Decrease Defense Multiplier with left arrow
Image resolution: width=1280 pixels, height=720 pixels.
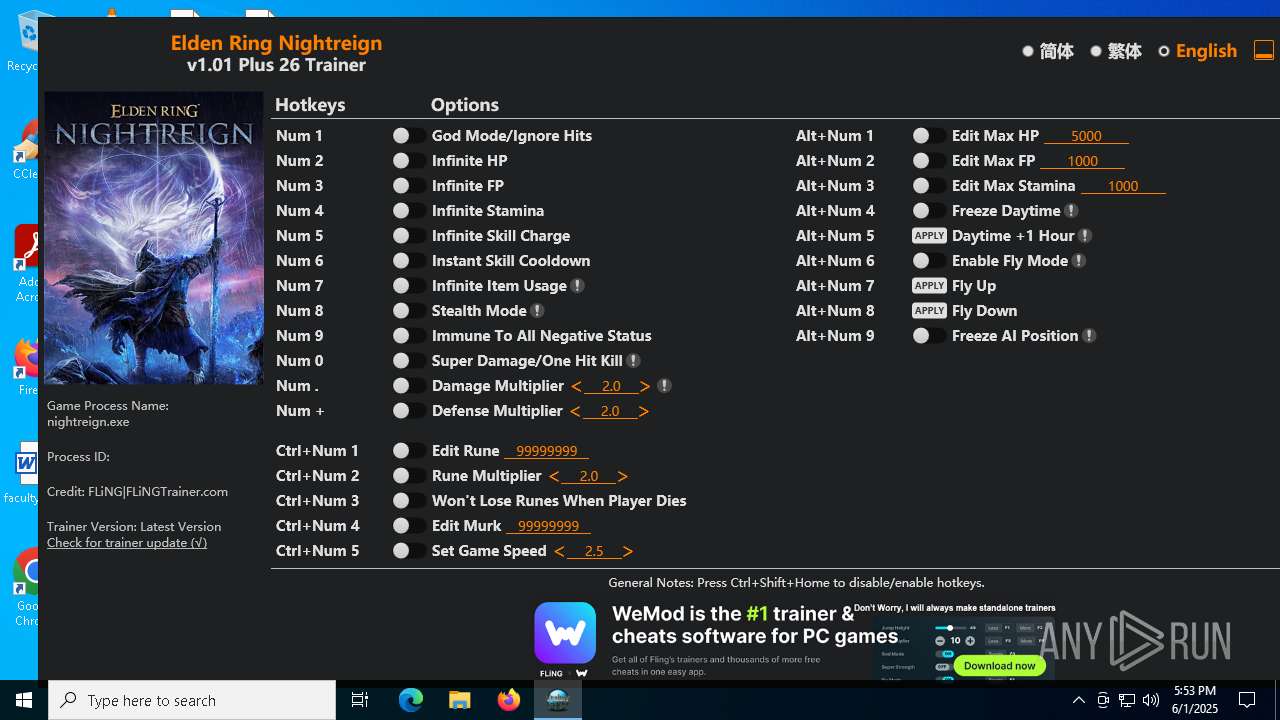tap(576, 411)
